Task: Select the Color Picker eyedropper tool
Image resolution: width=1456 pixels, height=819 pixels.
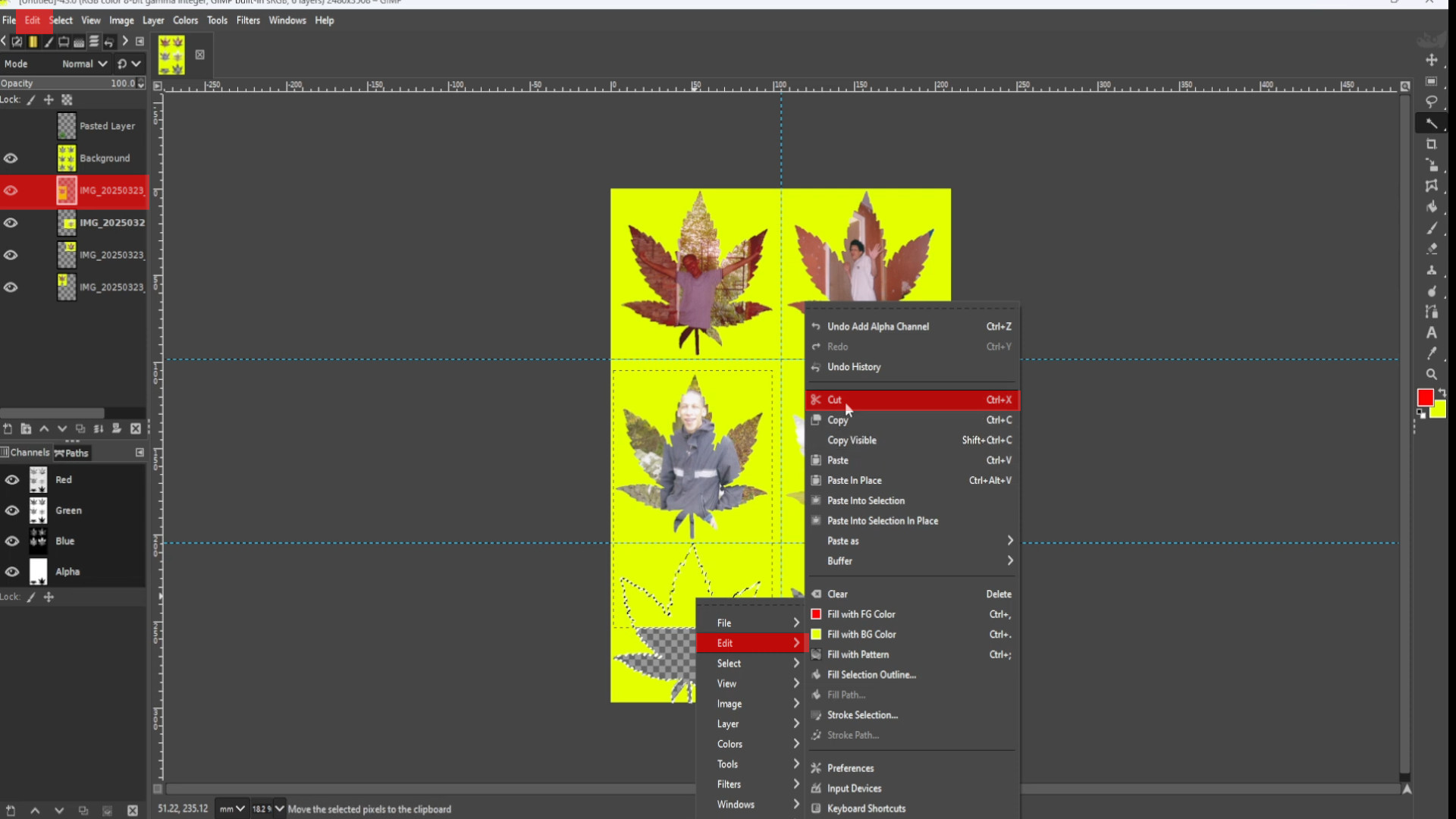Action: pyautogui.click(x=1431, y=353)
